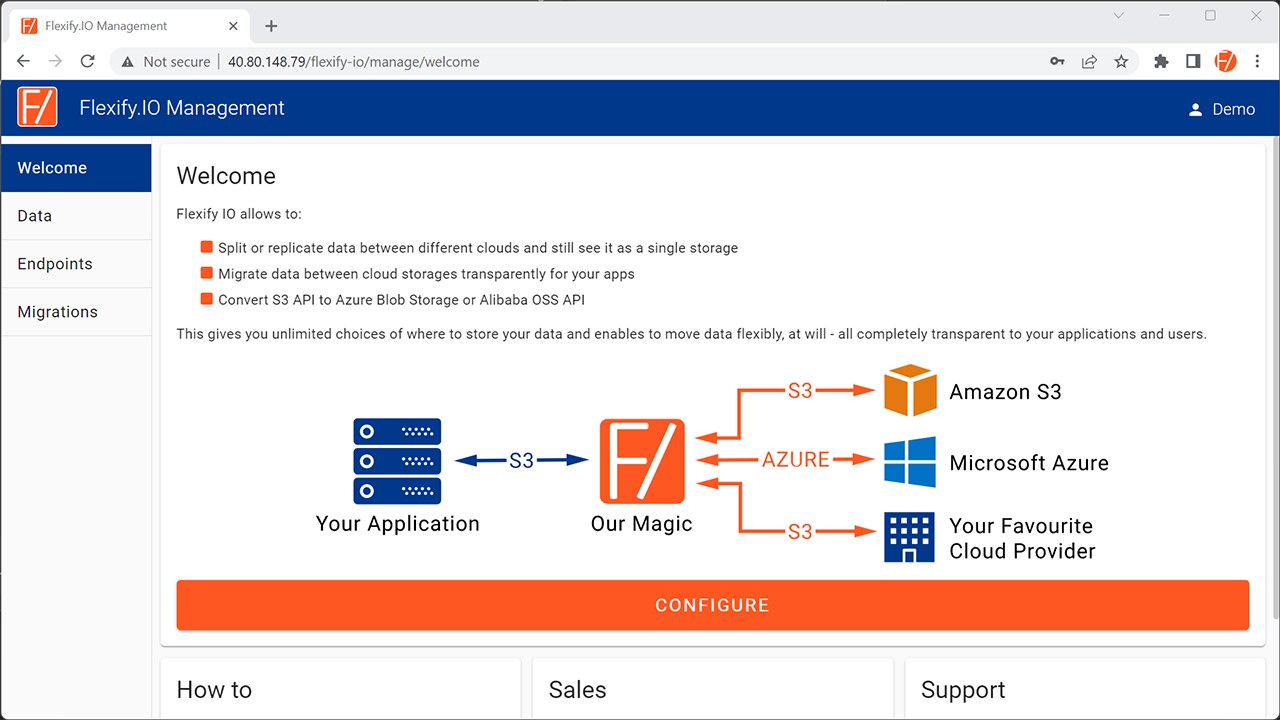Click the 'Migrate data between cloud storages' bullet
Viewport: 1280px width, 720px height.
[x=426, y=274]
